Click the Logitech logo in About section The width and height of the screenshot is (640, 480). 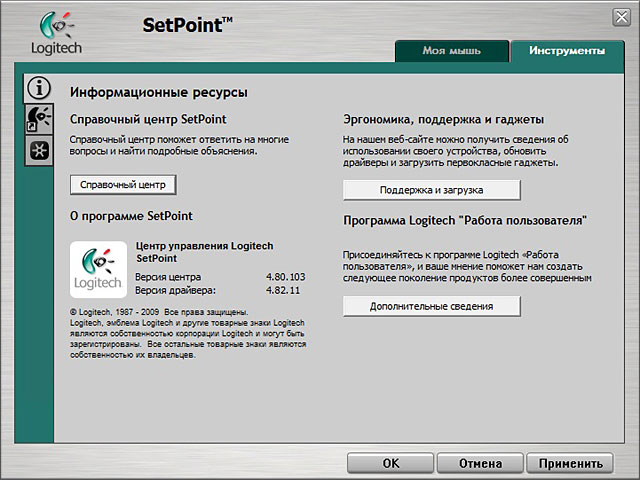point(98,269)
